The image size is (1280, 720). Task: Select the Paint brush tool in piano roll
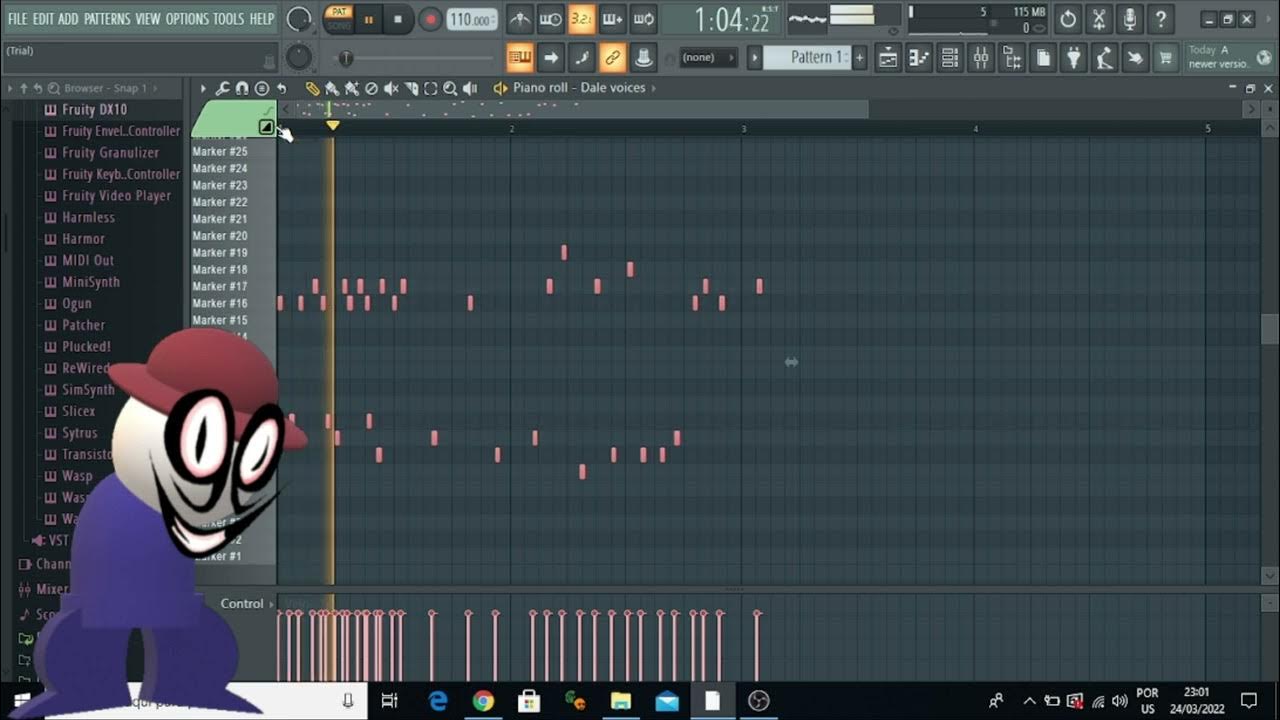click(x=332, y=88)
